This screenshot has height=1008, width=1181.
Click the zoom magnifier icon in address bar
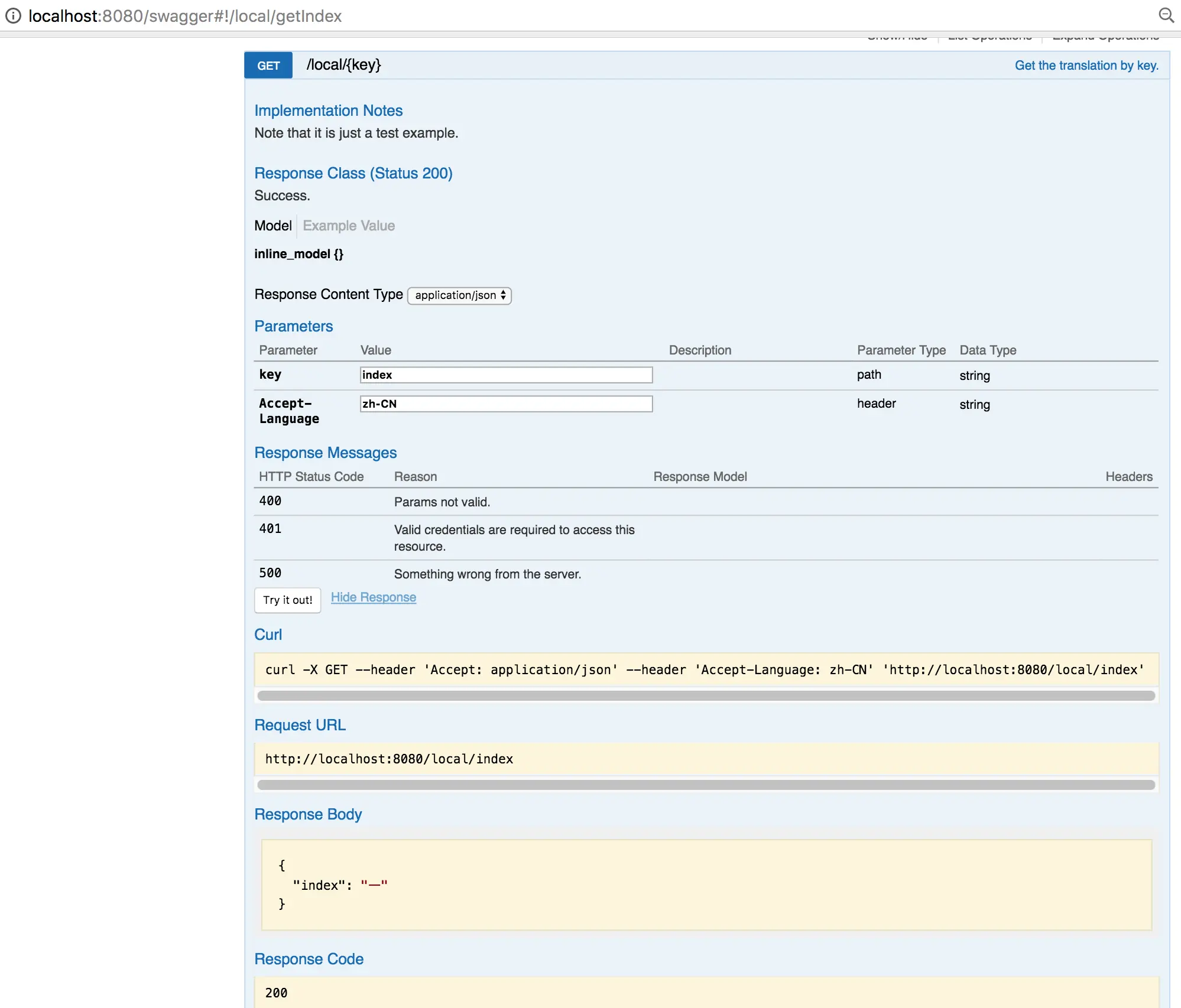coord(1166,15)
